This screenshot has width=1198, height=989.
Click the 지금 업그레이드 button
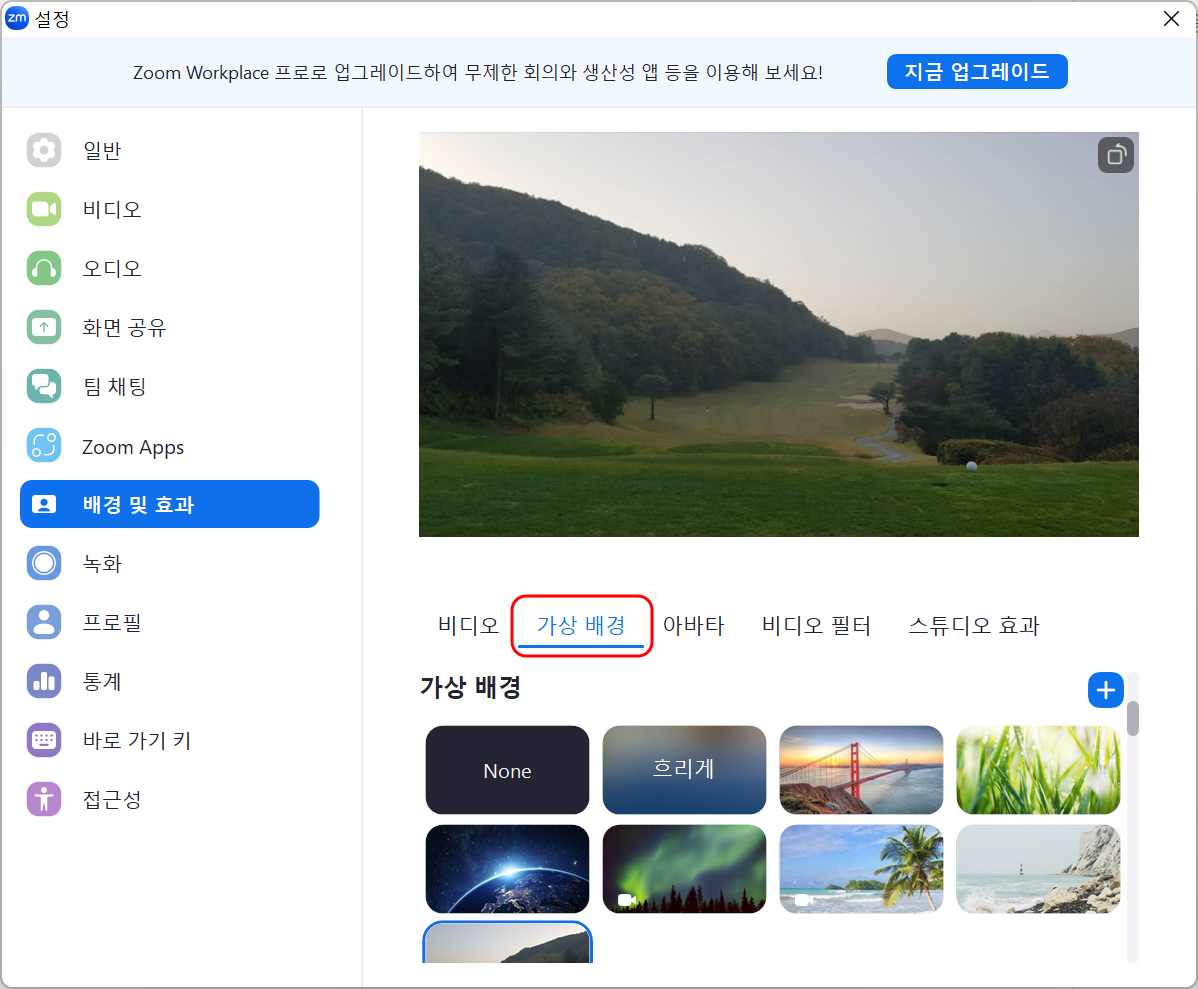tap(976, 72)
